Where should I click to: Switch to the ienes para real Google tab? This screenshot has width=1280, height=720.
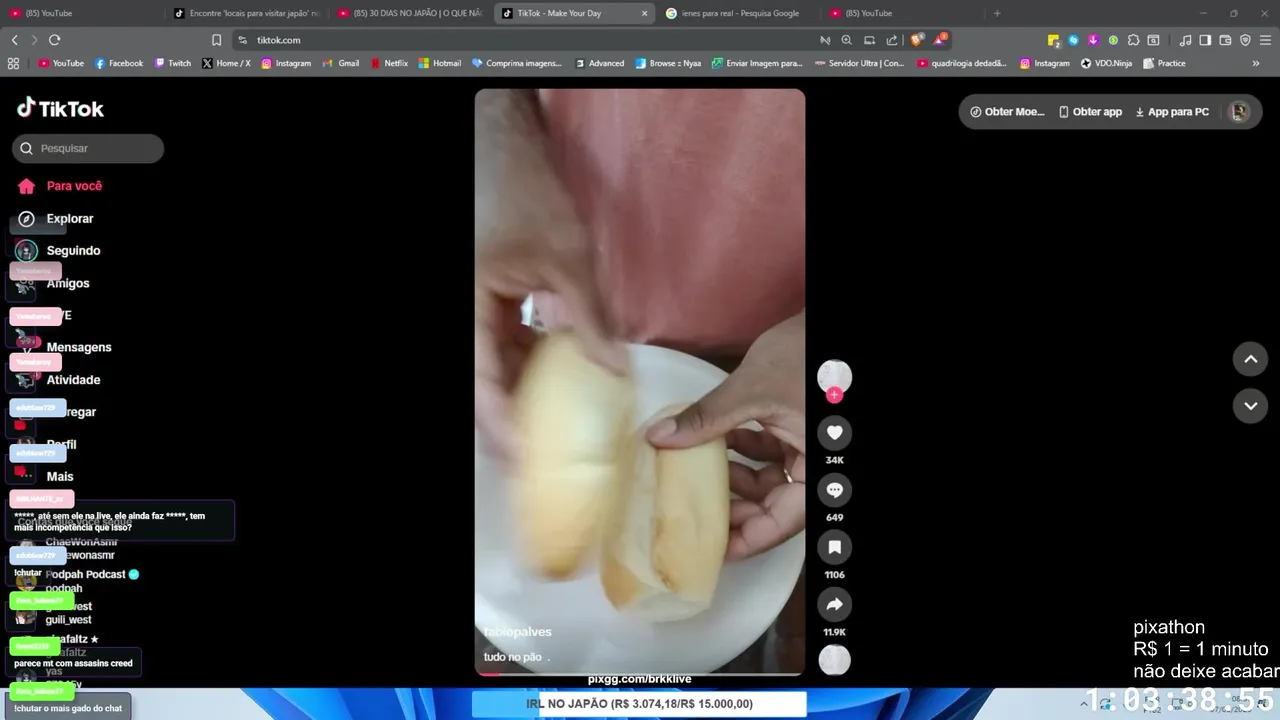tap(738, 13)
